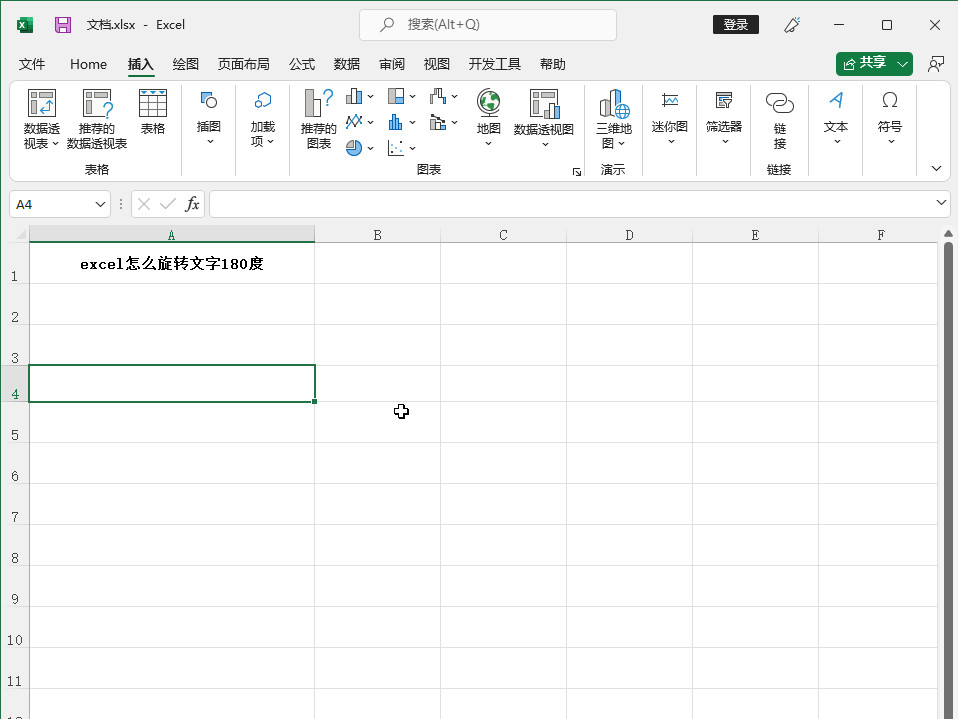The height and width of the screenshot is (719, 958).
Task: Switch to the Developer (开发工具) tab
Action: (495, 64)
